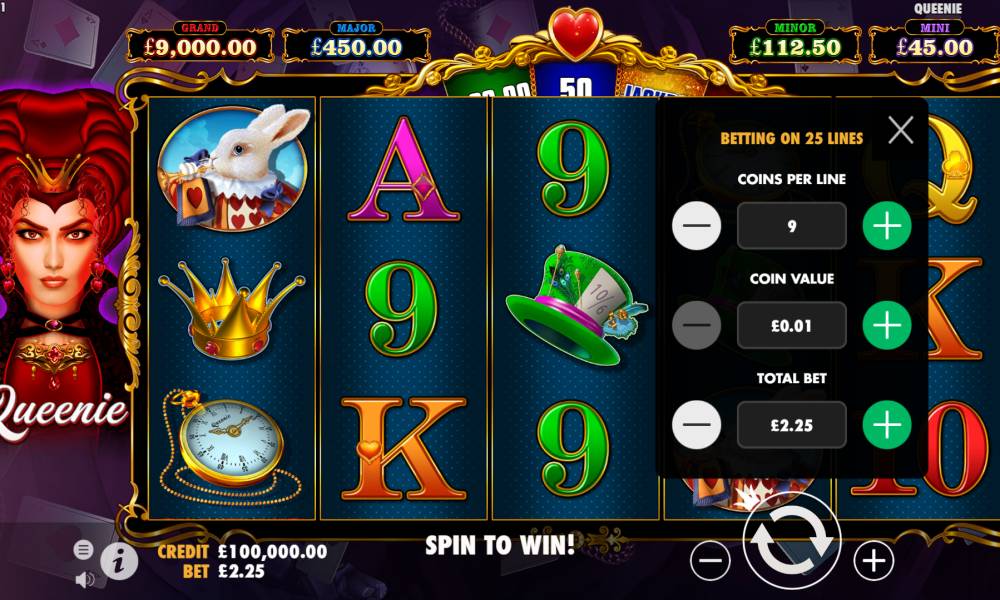Close the bet settings panel
The width and height of the screenshot is (1000, 600).
[901, 130]
